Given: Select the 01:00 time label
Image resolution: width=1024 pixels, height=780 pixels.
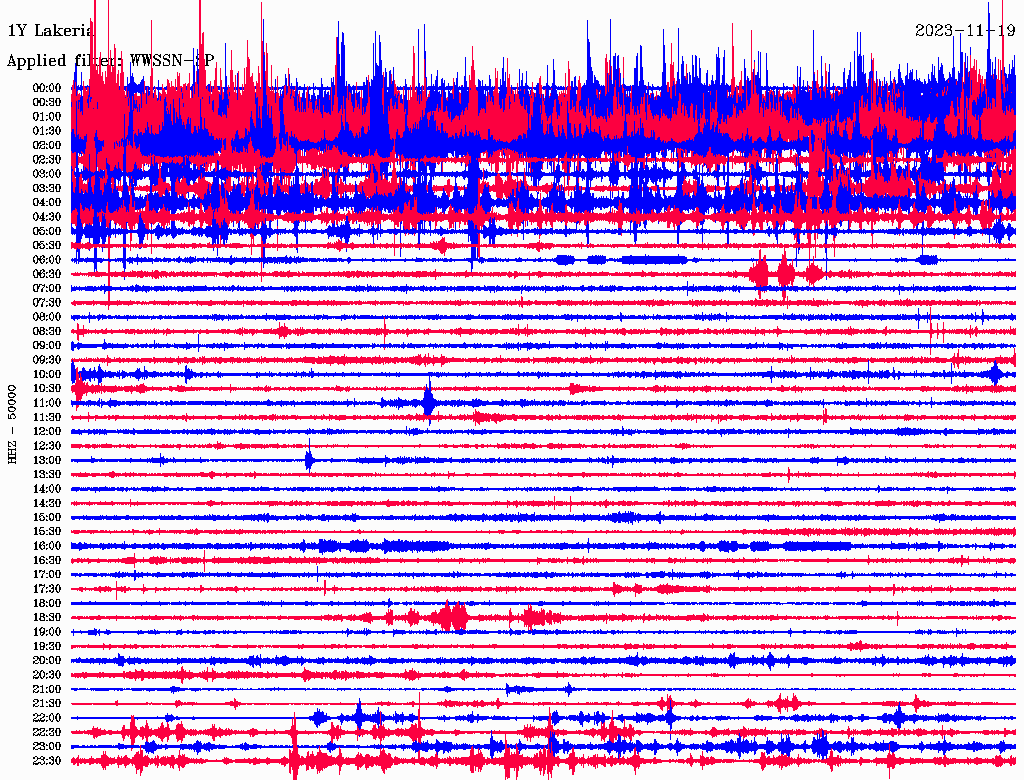Looking at the screenshot, I should [x=47, y=117].
